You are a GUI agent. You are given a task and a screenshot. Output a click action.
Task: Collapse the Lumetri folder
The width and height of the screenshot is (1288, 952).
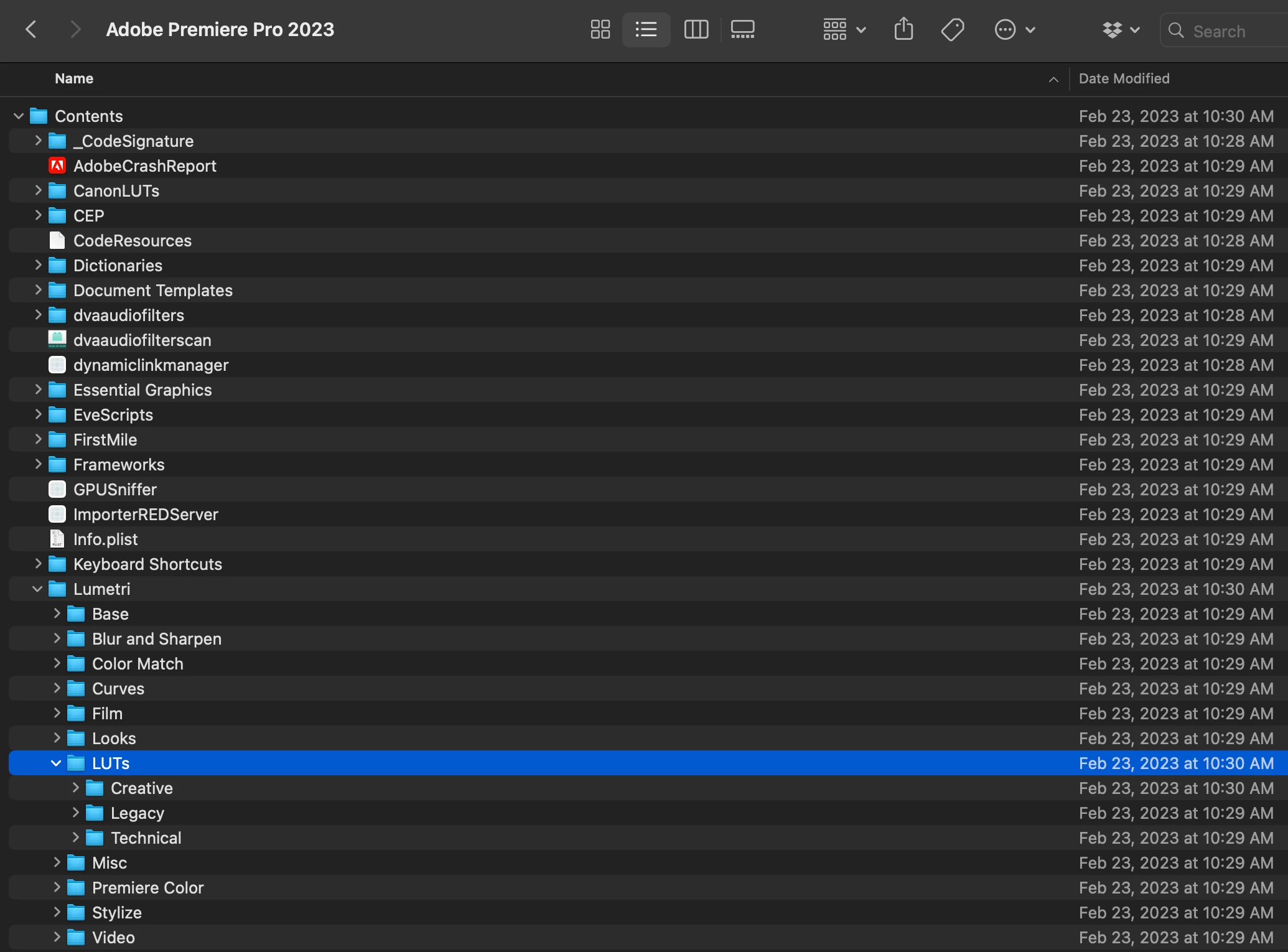click(37, 589)
